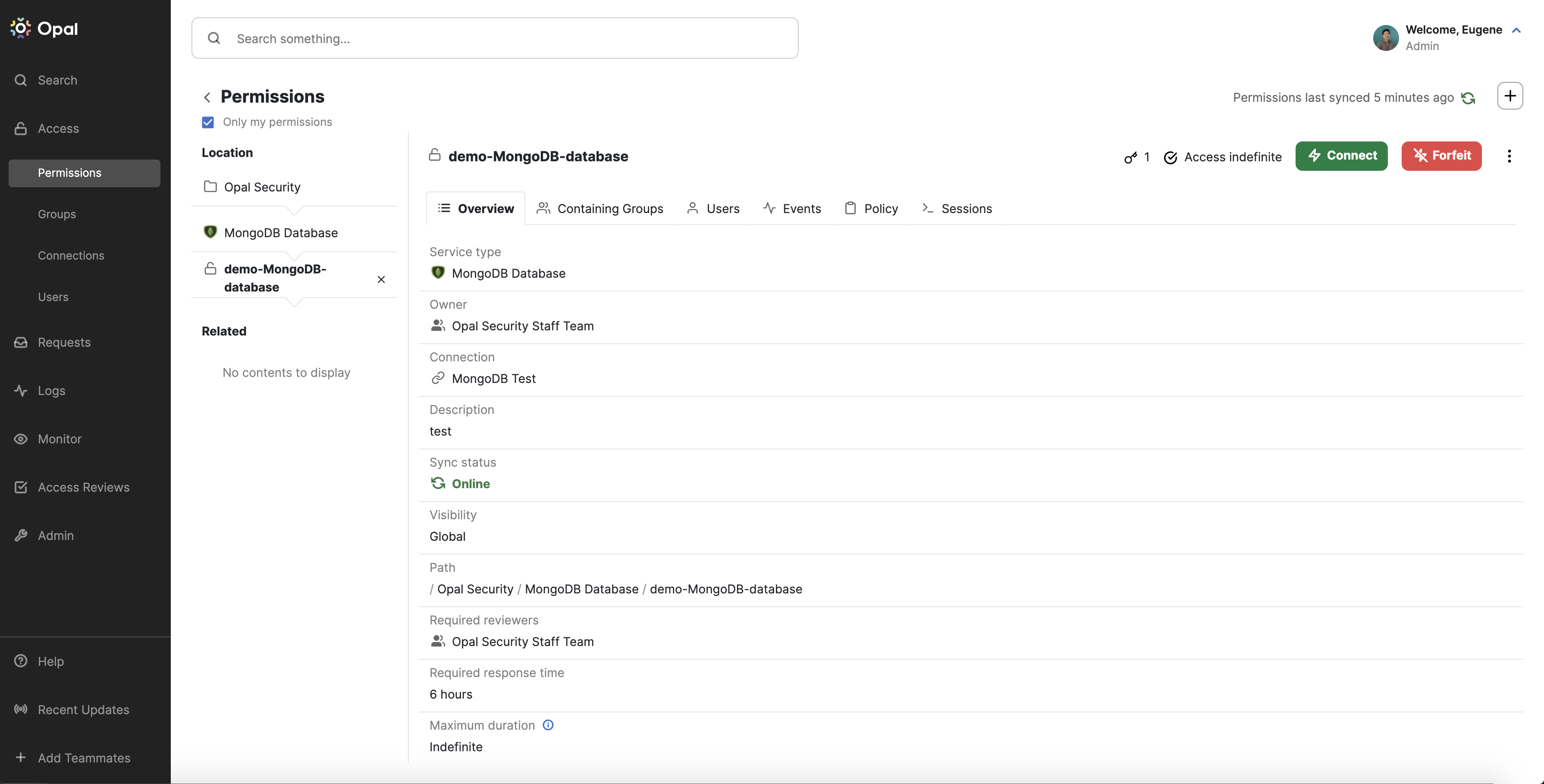Switch to the Users tab

point(712,209)
